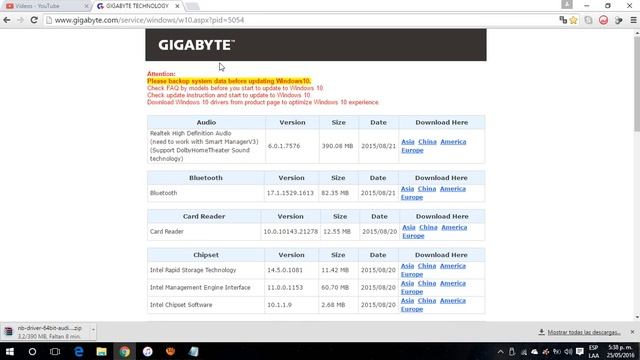This screenshot has height=360, width=640.
Task: Open Action Center notifications icon
Action: tap(580, 352)
